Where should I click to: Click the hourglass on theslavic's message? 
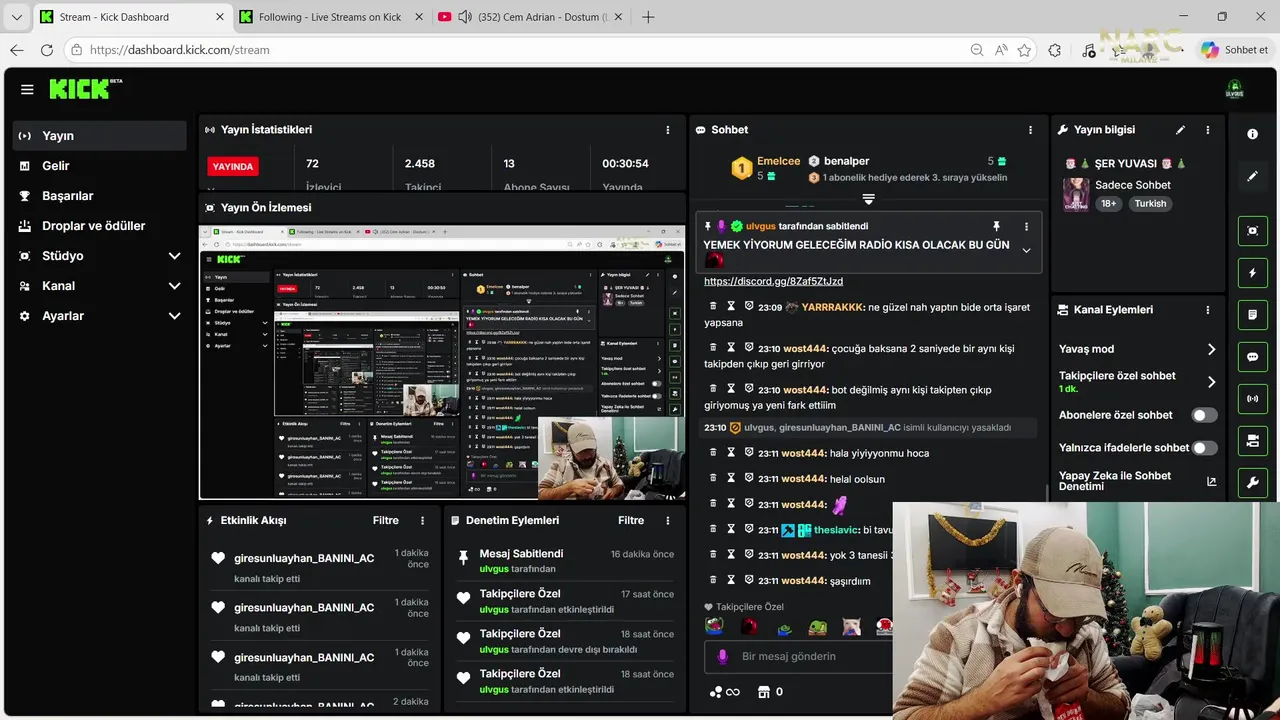pos(731,529)
